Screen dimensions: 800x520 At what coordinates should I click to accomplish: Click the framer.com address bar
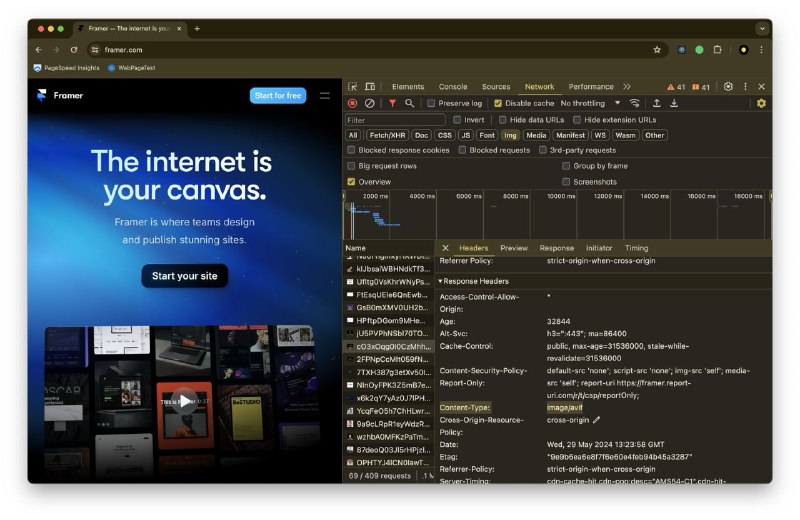(378, 49)
